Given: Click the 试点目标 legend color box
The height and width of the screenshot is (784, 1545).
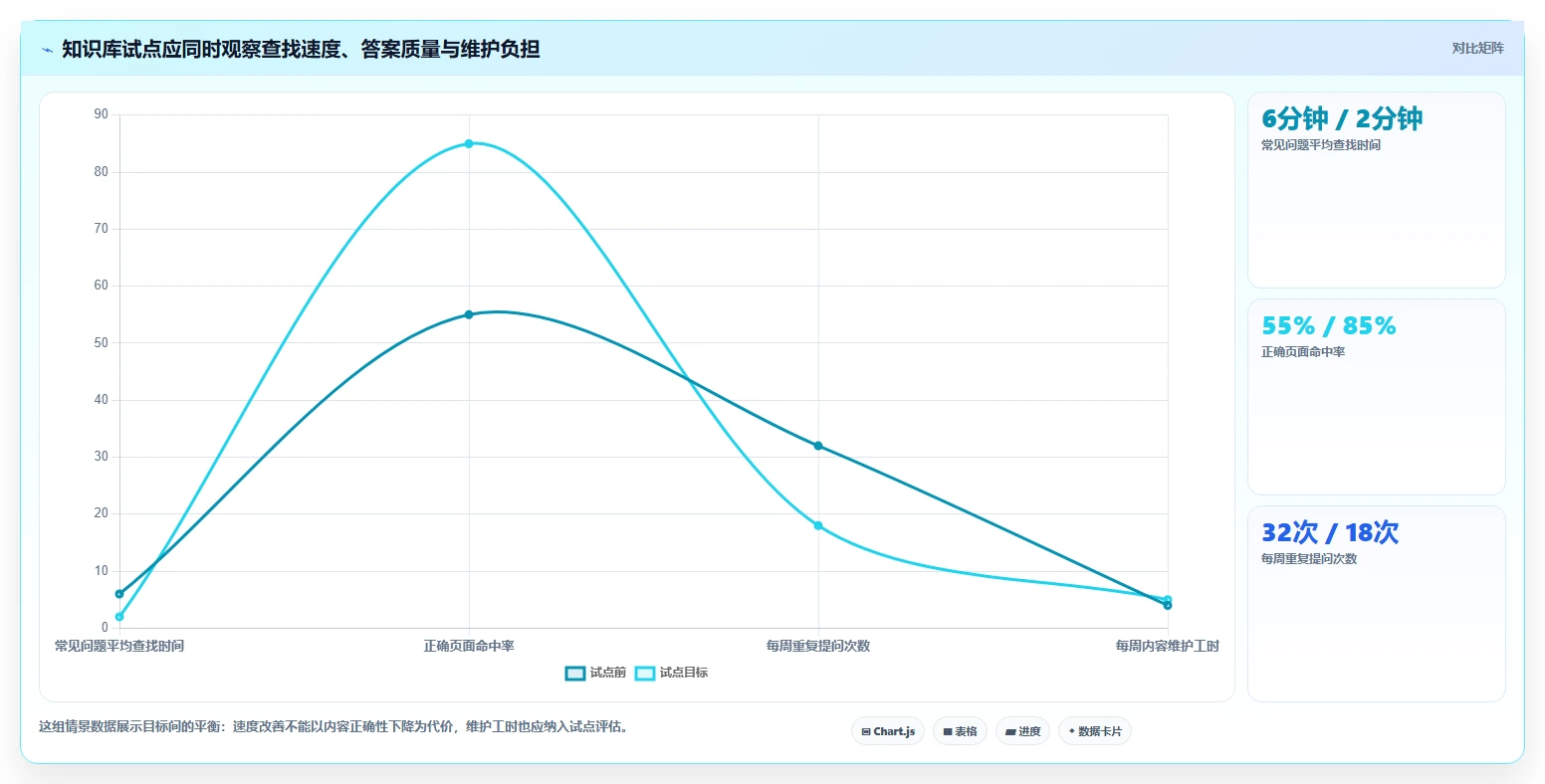Looking at the screenshot, I should pos(645,673).
